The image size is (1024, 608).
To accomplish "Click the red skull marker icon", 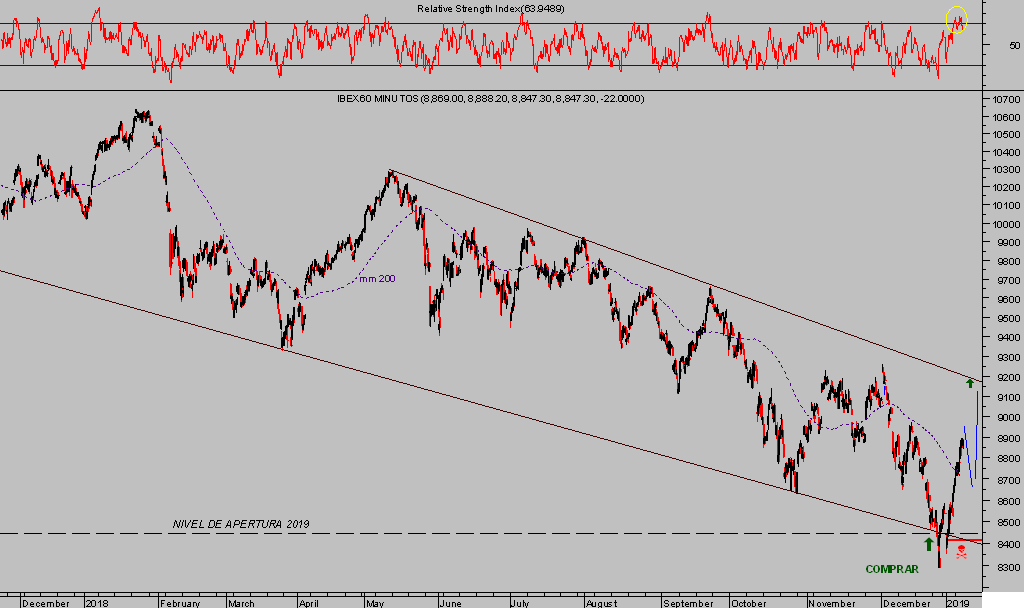I will tap(961, 552).
